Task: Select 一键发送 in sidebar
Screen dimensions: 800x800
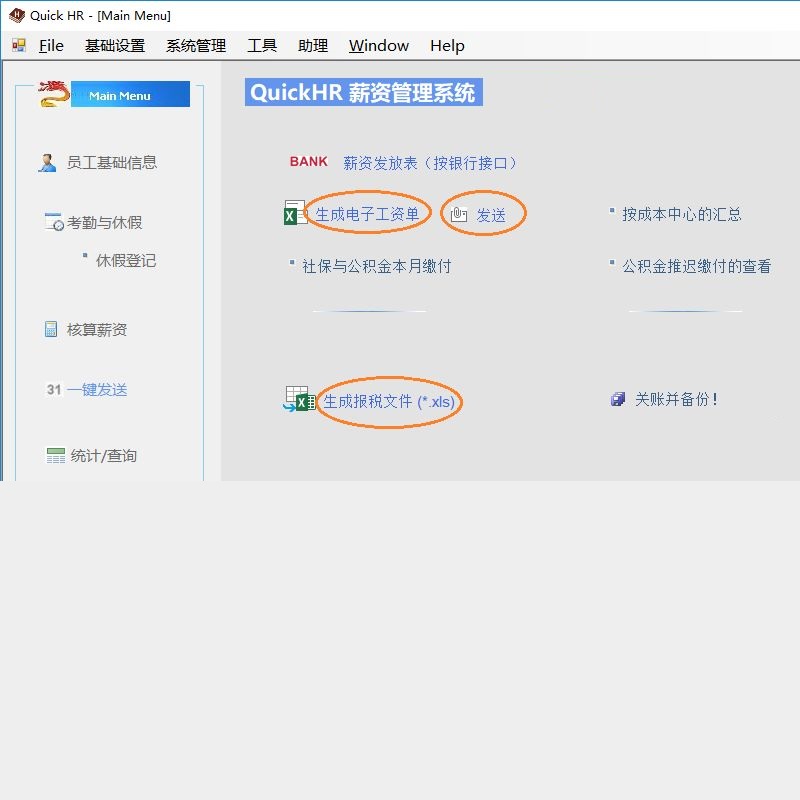Action: point(97,390)
